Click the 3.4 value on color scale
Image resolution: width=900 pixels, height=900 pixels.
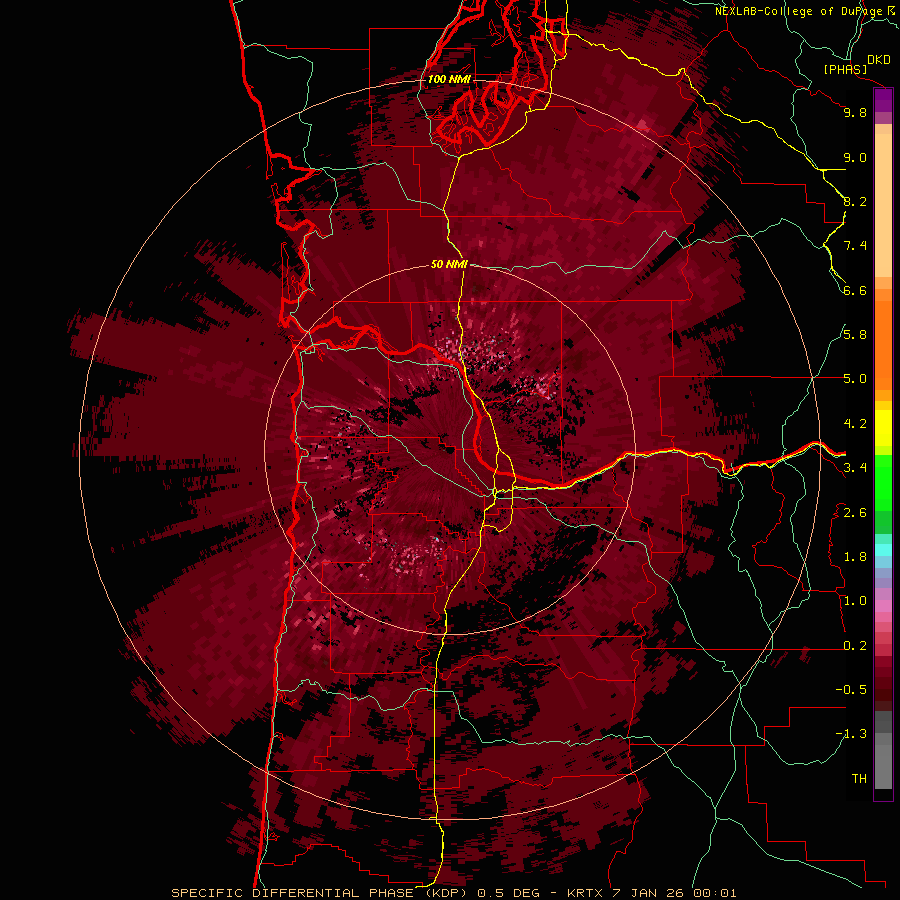tap(855, 468)
